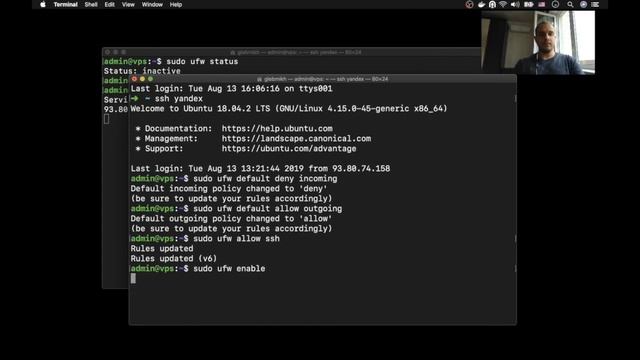Click the 'sudo ufw enable' command text

click(x=229, y=269)
